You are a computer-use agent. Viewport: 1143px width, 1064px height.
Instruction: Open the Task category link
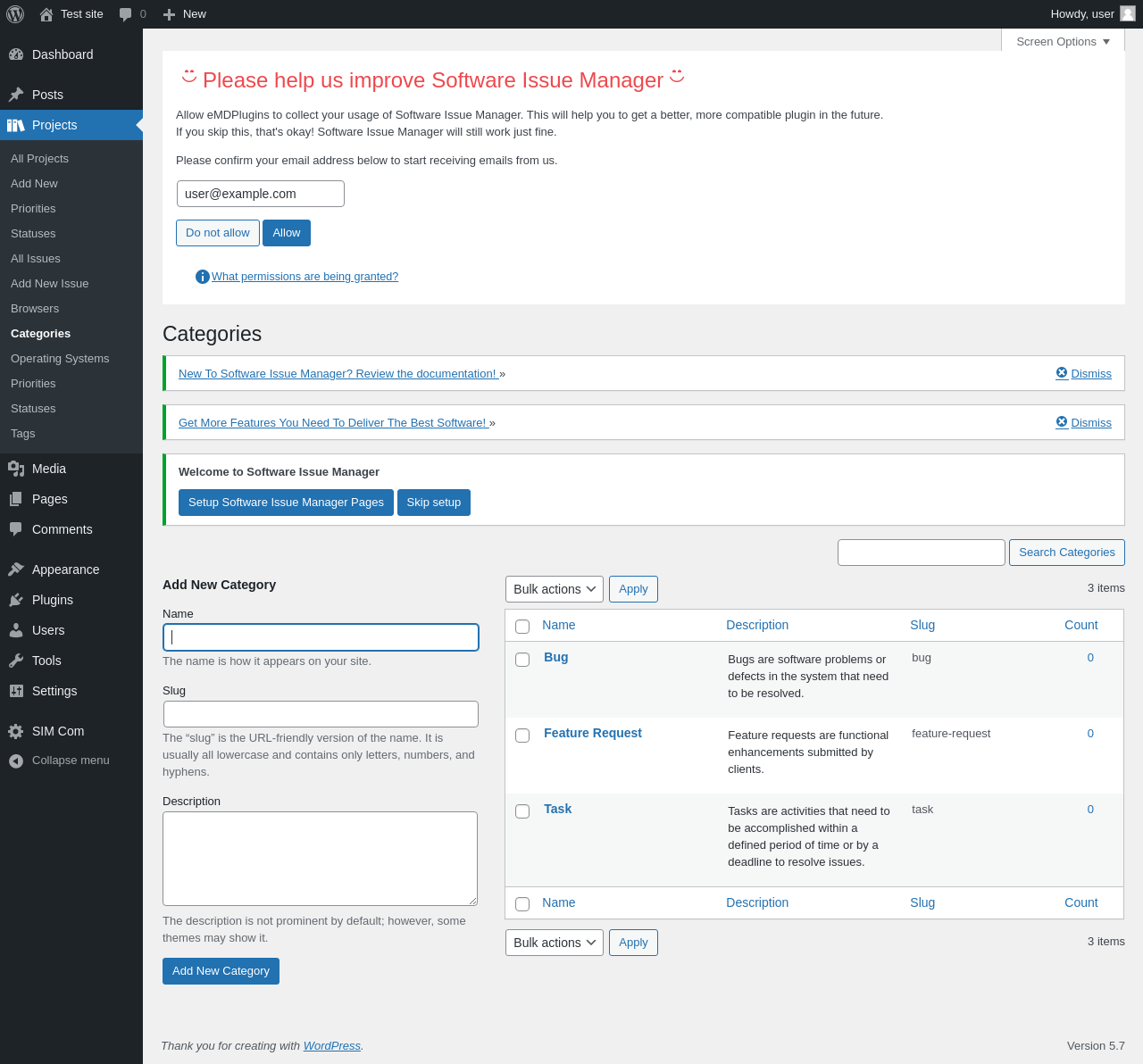point(557,809)
